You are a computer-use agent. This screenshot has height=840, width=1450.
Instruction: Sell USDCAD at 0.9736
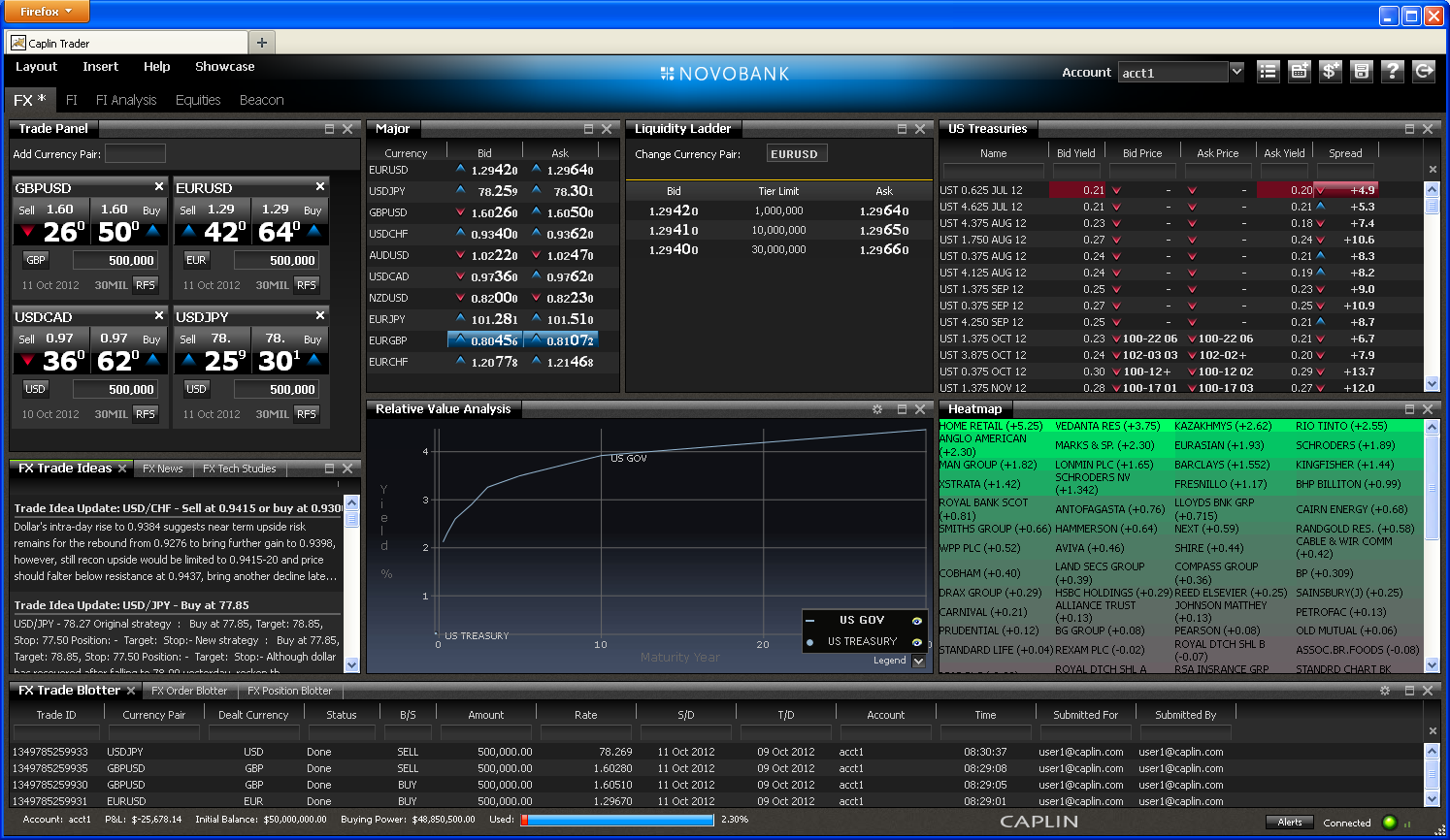point(52,351)
